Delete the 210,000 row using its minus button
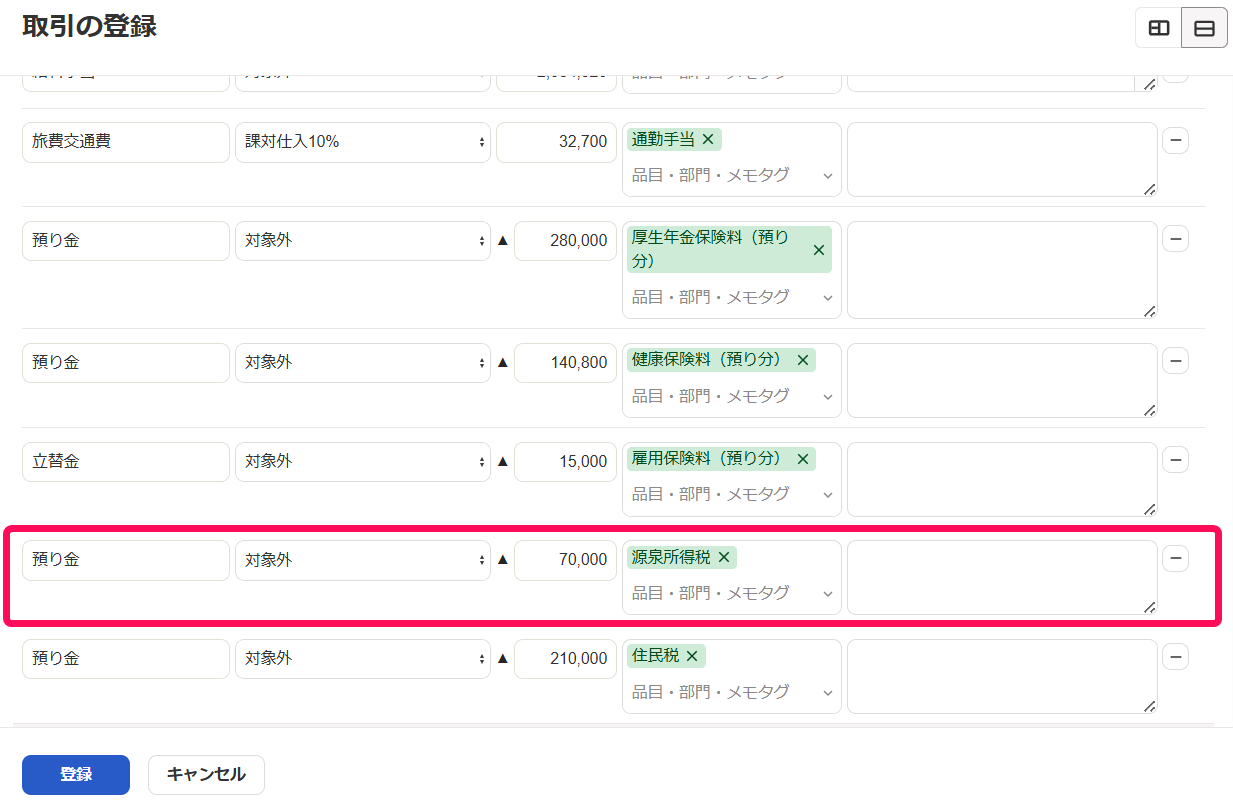 (1176, 657)
